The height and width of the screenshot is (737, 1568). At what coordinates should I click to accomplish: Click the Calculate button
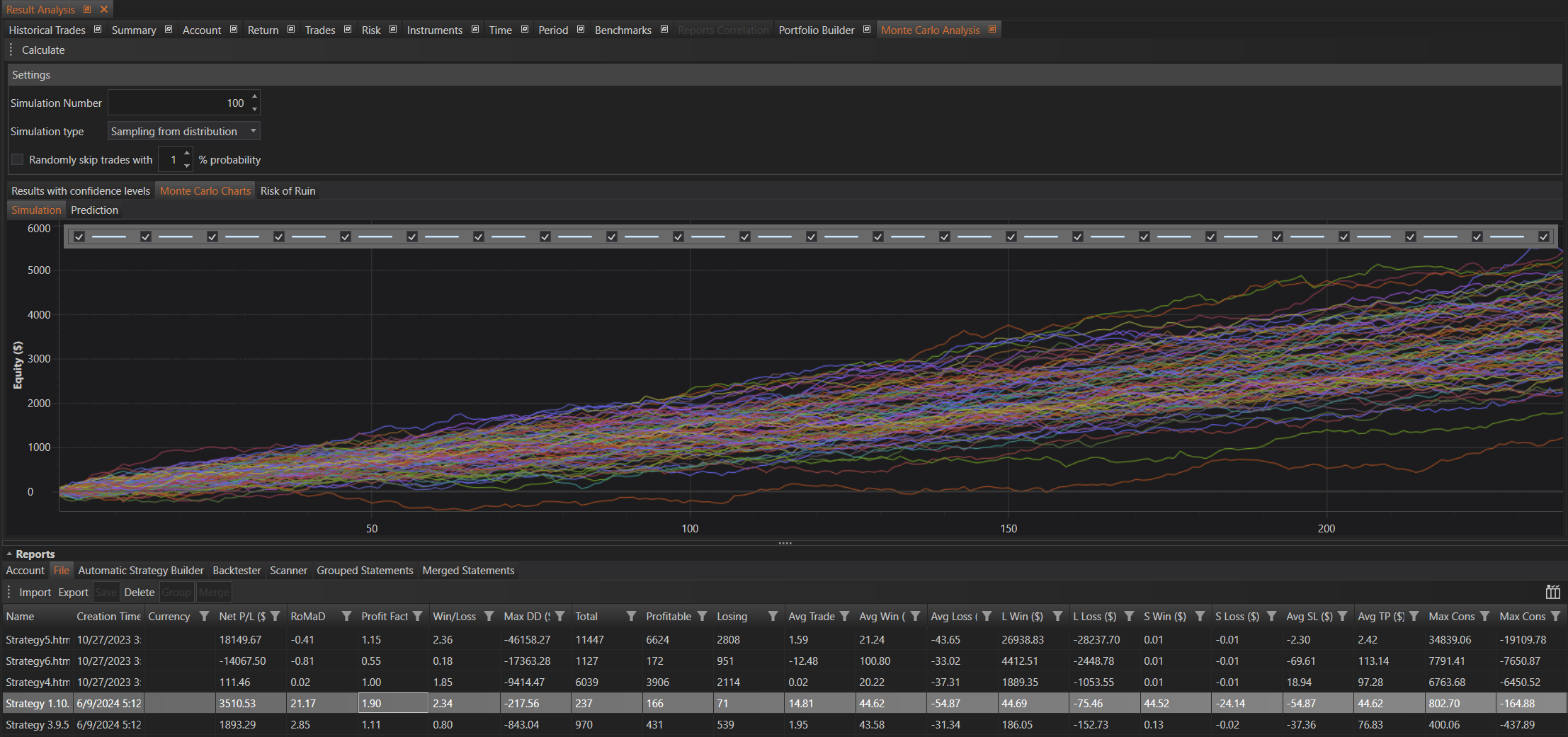pyautogui.click(x=43, y=50)
